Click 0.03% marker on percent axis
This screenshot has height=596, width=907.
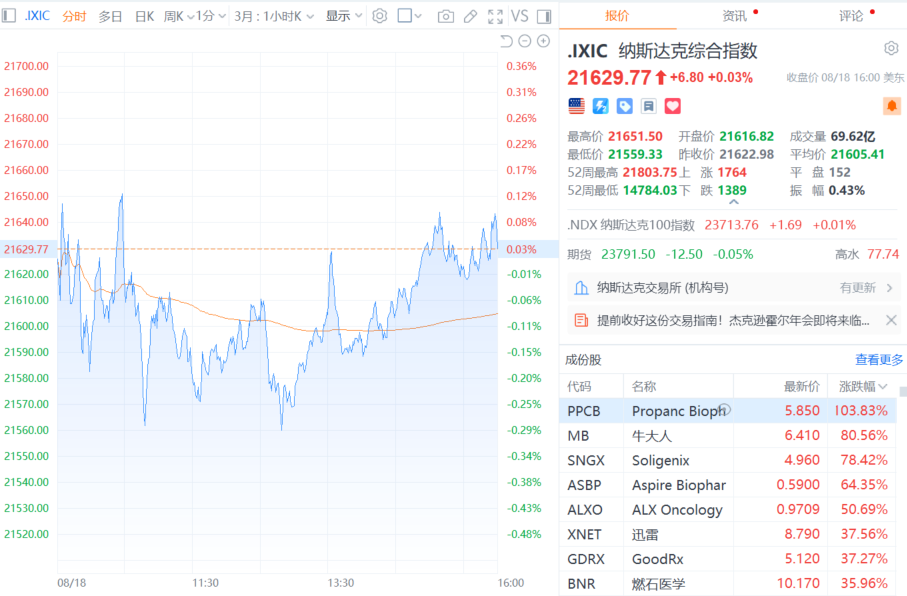coord(521,249)
